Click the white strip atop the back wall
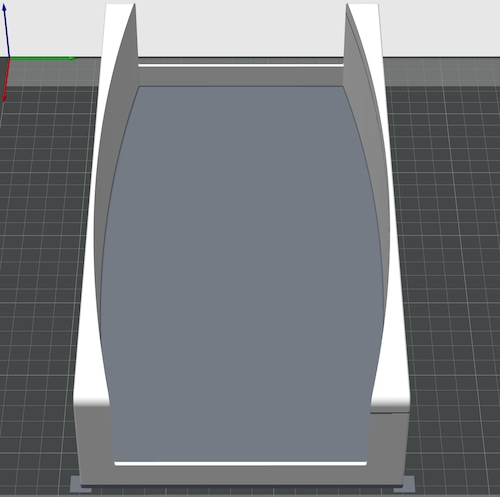This screenshot has width=500, height=497. (x=241, y=66)
